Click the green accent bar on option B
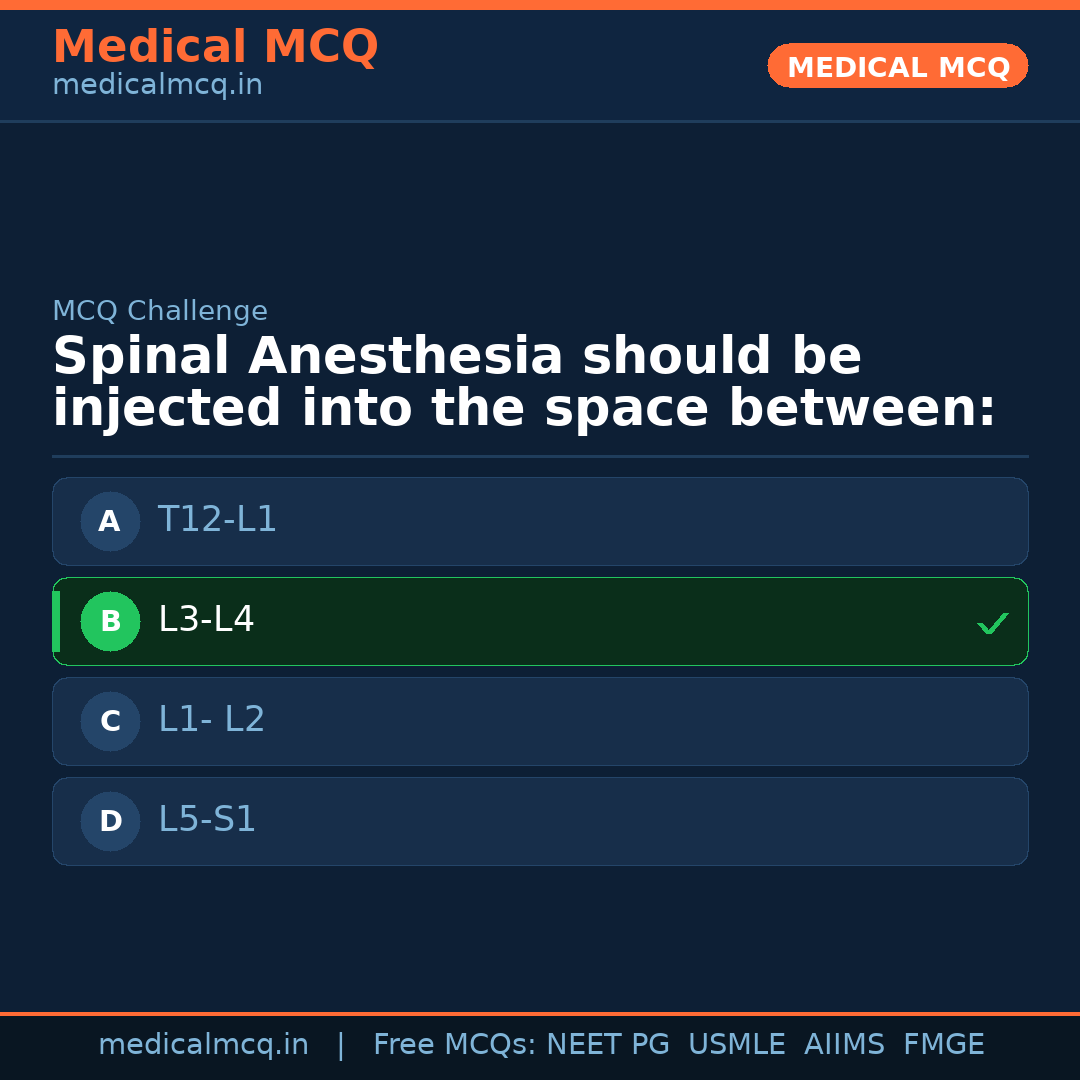 (56, 621)
